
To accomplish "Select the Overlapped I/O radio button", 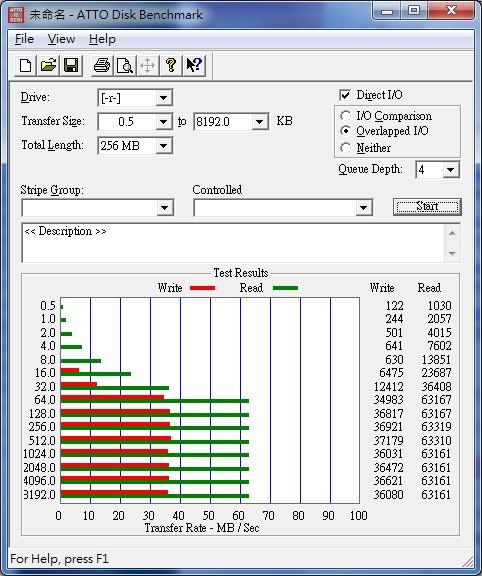I will pos(345,131).
